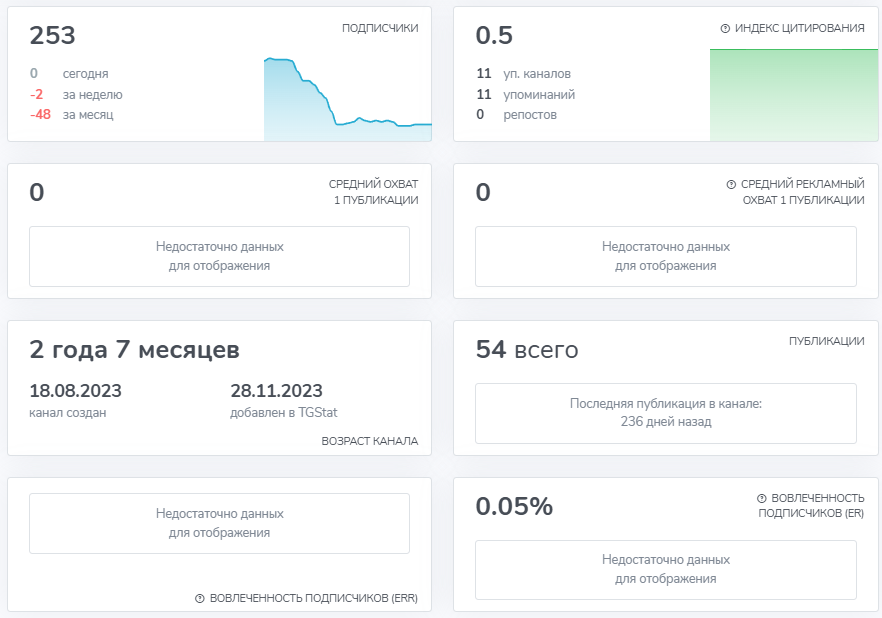
Task: Open the 11 упоминаний mentions row
Action: click(x=526, y=94)
